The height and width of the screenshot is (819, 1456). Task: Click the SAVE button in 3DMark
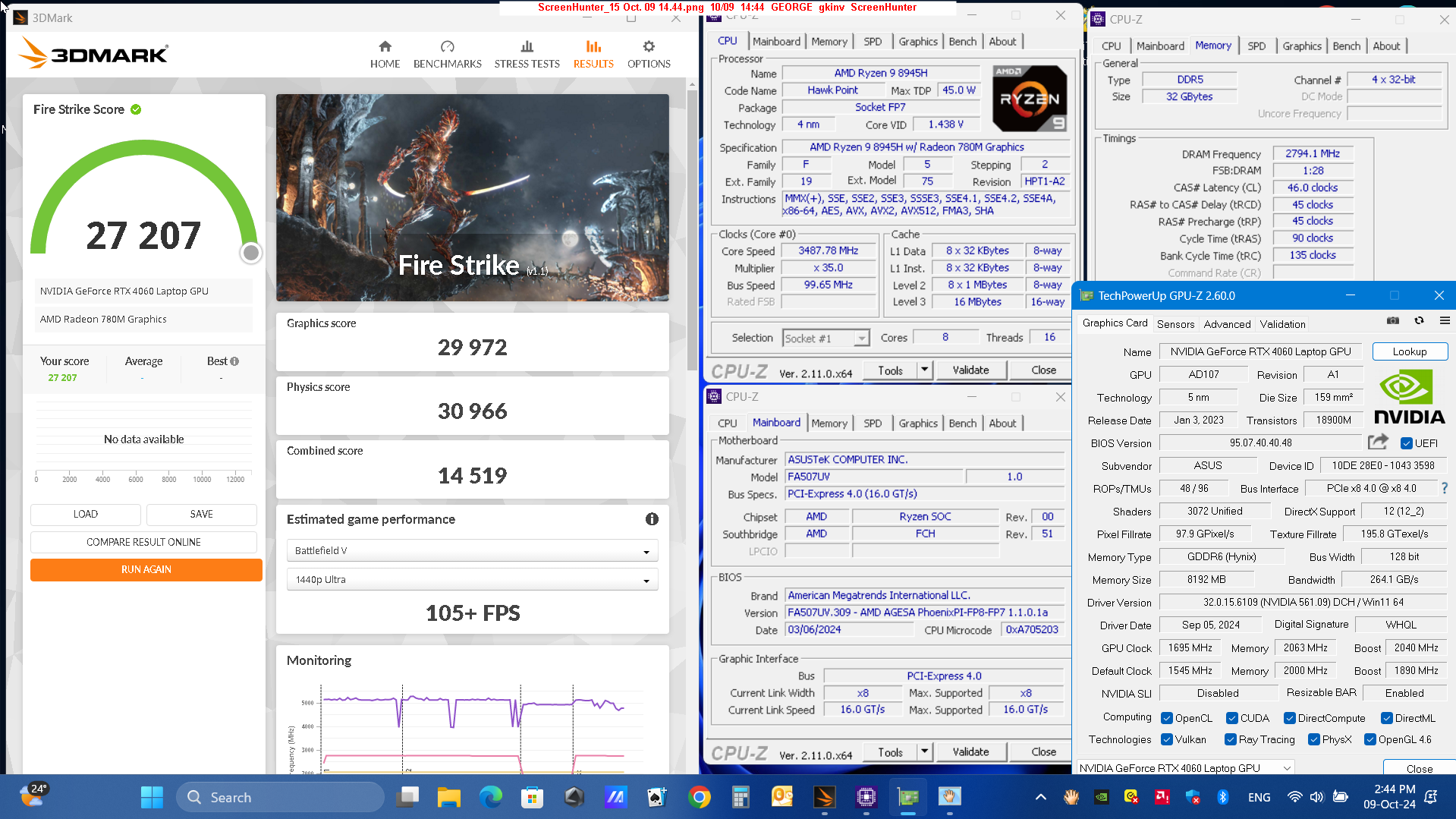pos(202,514)
